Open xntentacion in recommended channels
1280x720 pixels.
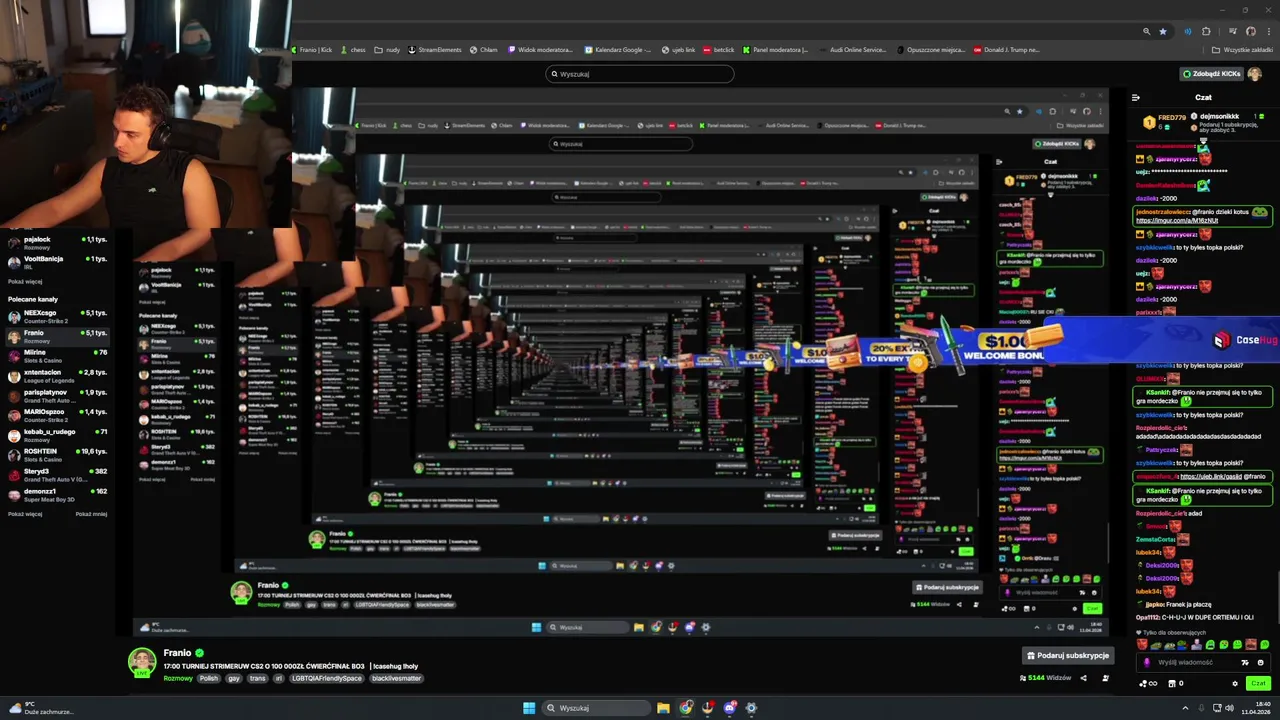click(x=60, y=375)
